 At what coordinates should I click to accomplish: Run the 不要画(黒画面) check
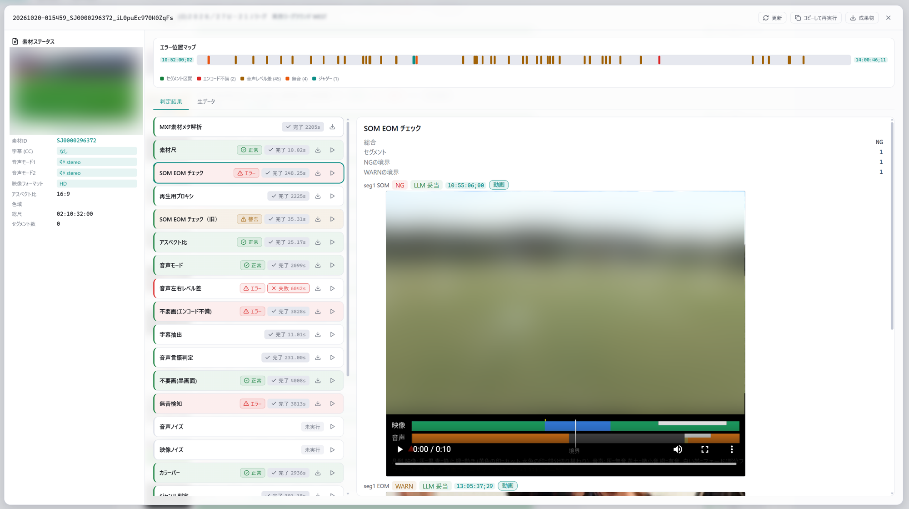click(333, 381)
